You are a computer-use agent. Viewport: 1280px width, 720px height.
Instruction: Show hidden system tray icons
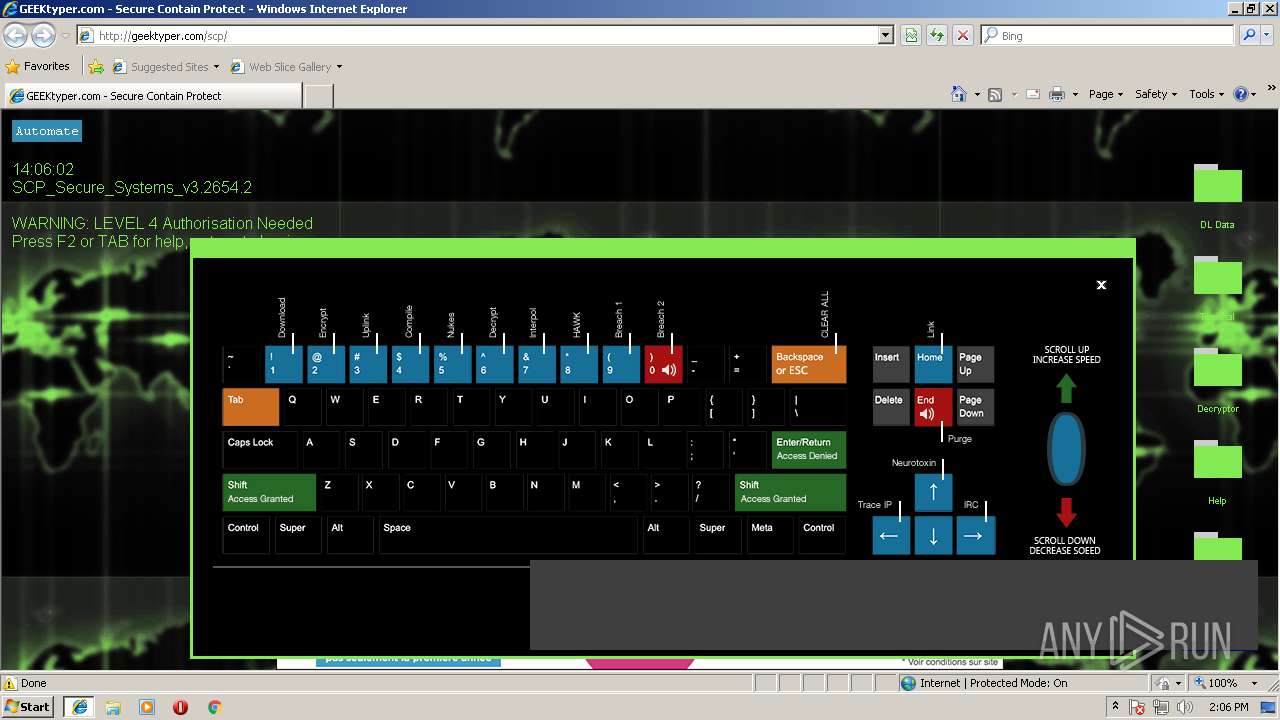(1116, 707)
